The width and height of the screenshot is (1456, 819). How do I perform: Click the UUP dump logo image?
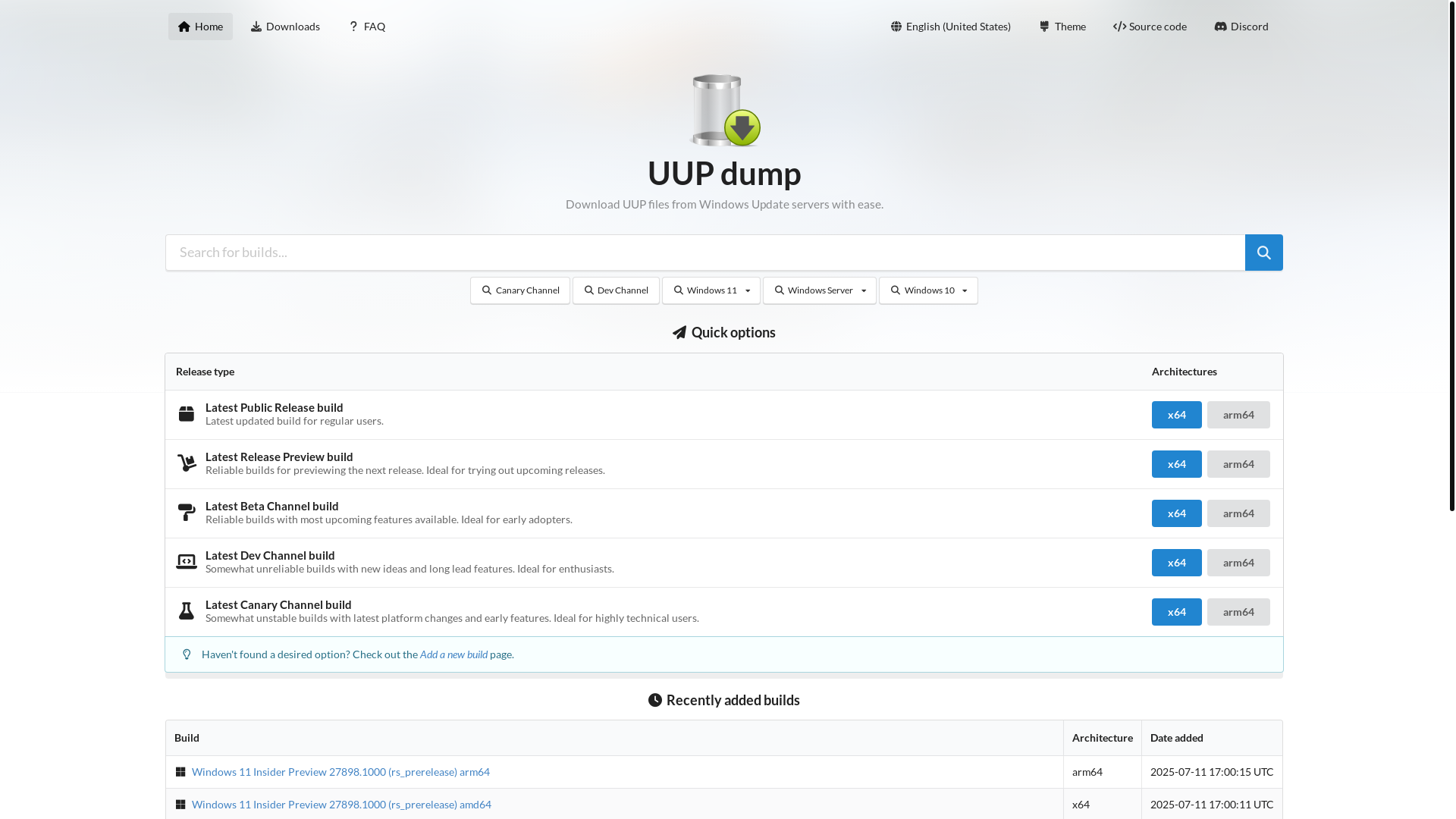(724, 110)
